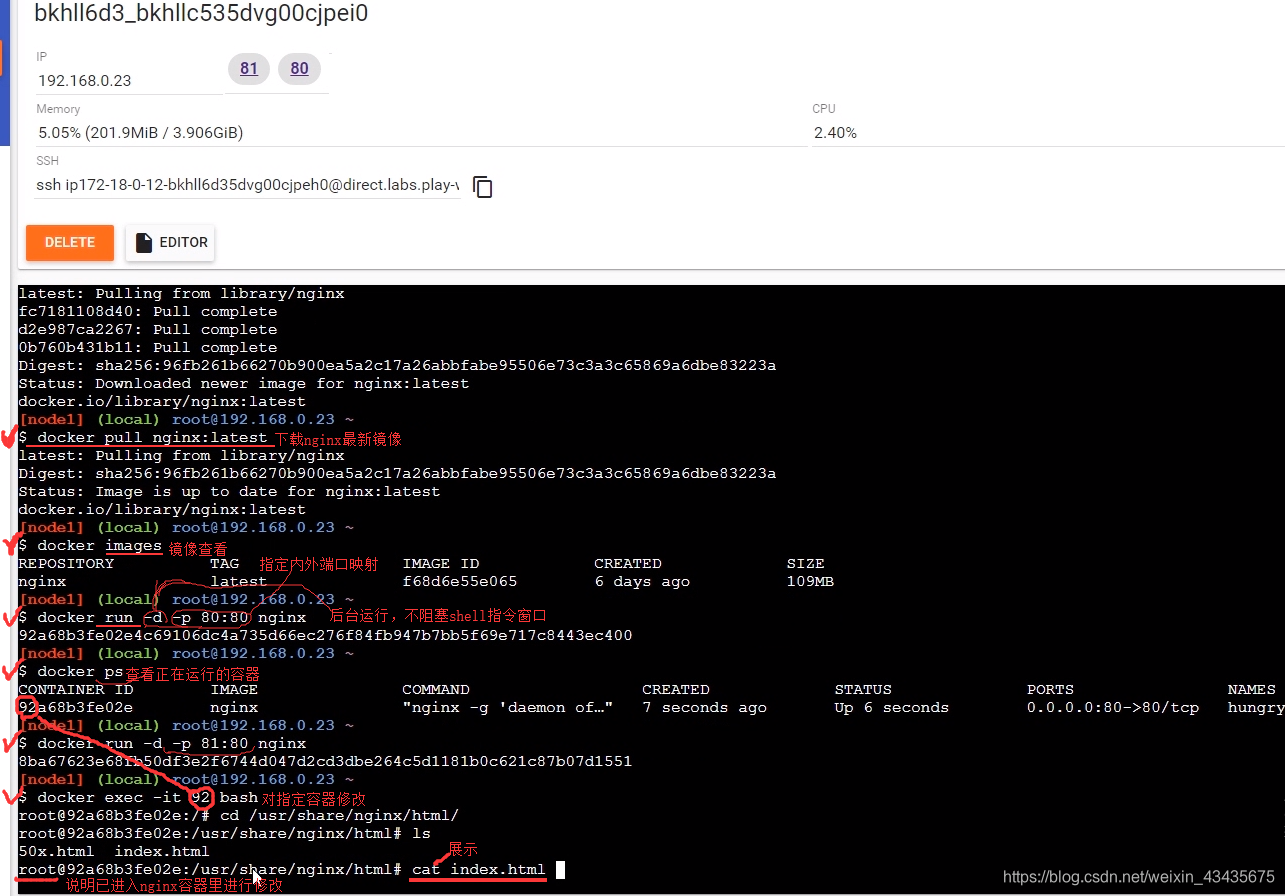Open port 81 link
The width and height of the screenshot is (1285, 896).
click(x=249, y=68)
